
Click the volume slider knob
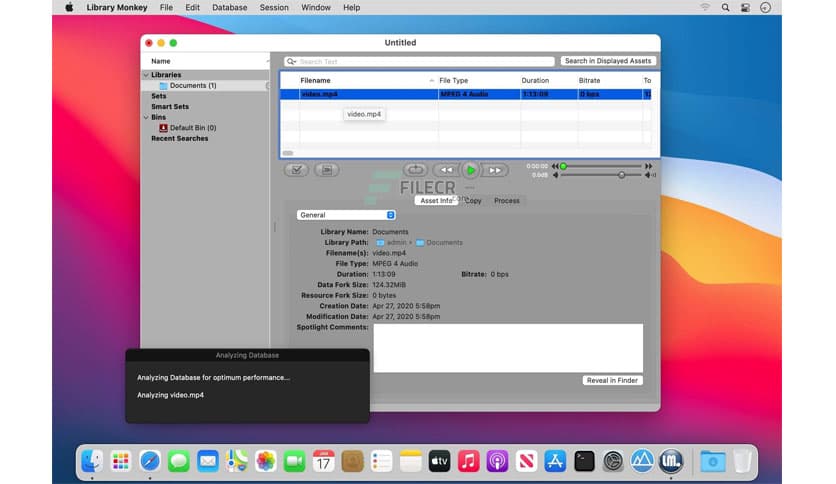click(x=622, y=175)
